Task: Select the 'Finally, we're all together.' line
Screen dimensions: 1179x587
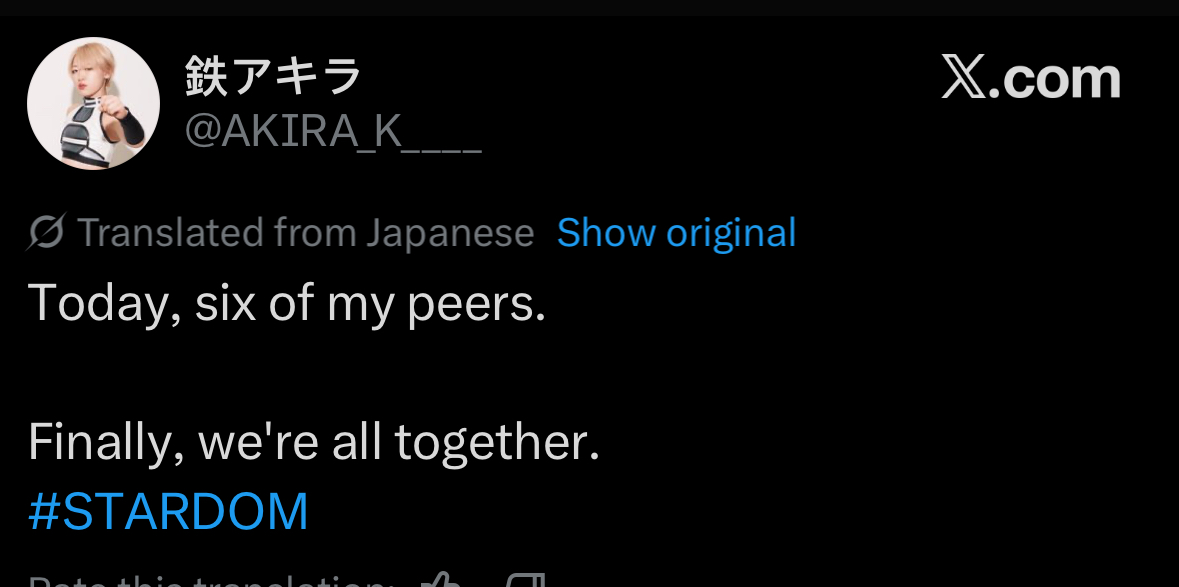Action: pos(314,442)
